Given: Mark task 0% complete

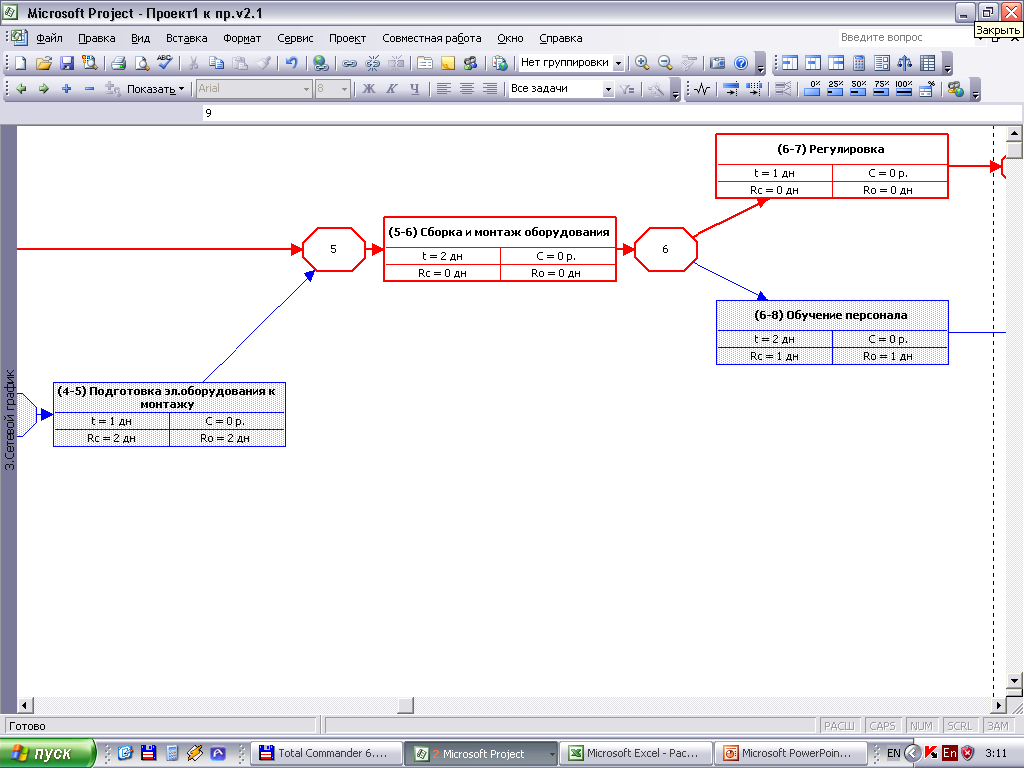Looking at the screenshot, I should [x=812, y=89].
